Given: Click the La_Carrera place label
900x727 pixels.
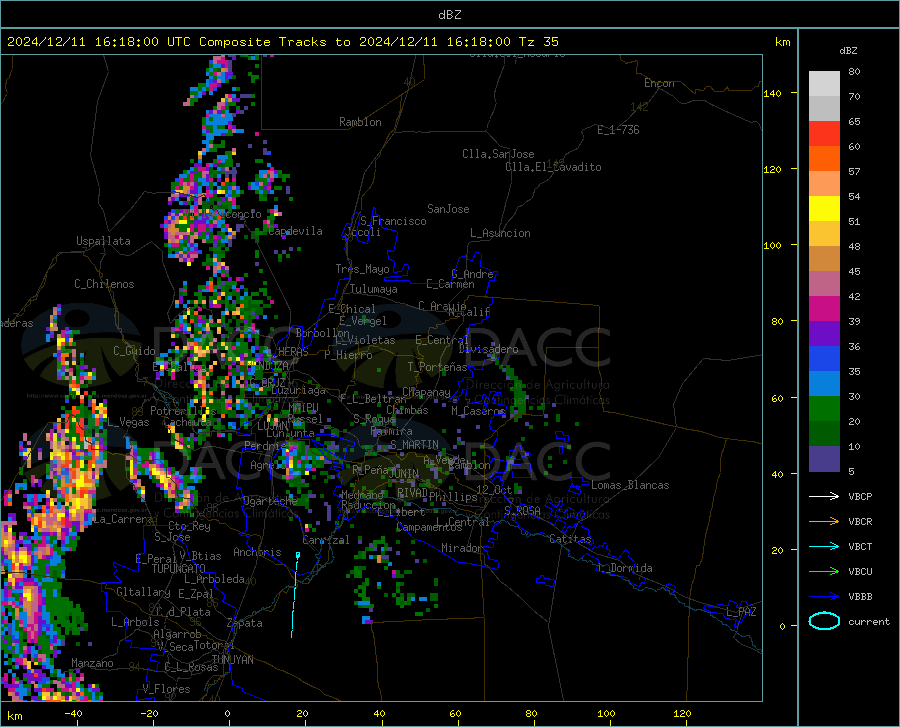Looking at the screenshot, I should click(x=123, y=519).
